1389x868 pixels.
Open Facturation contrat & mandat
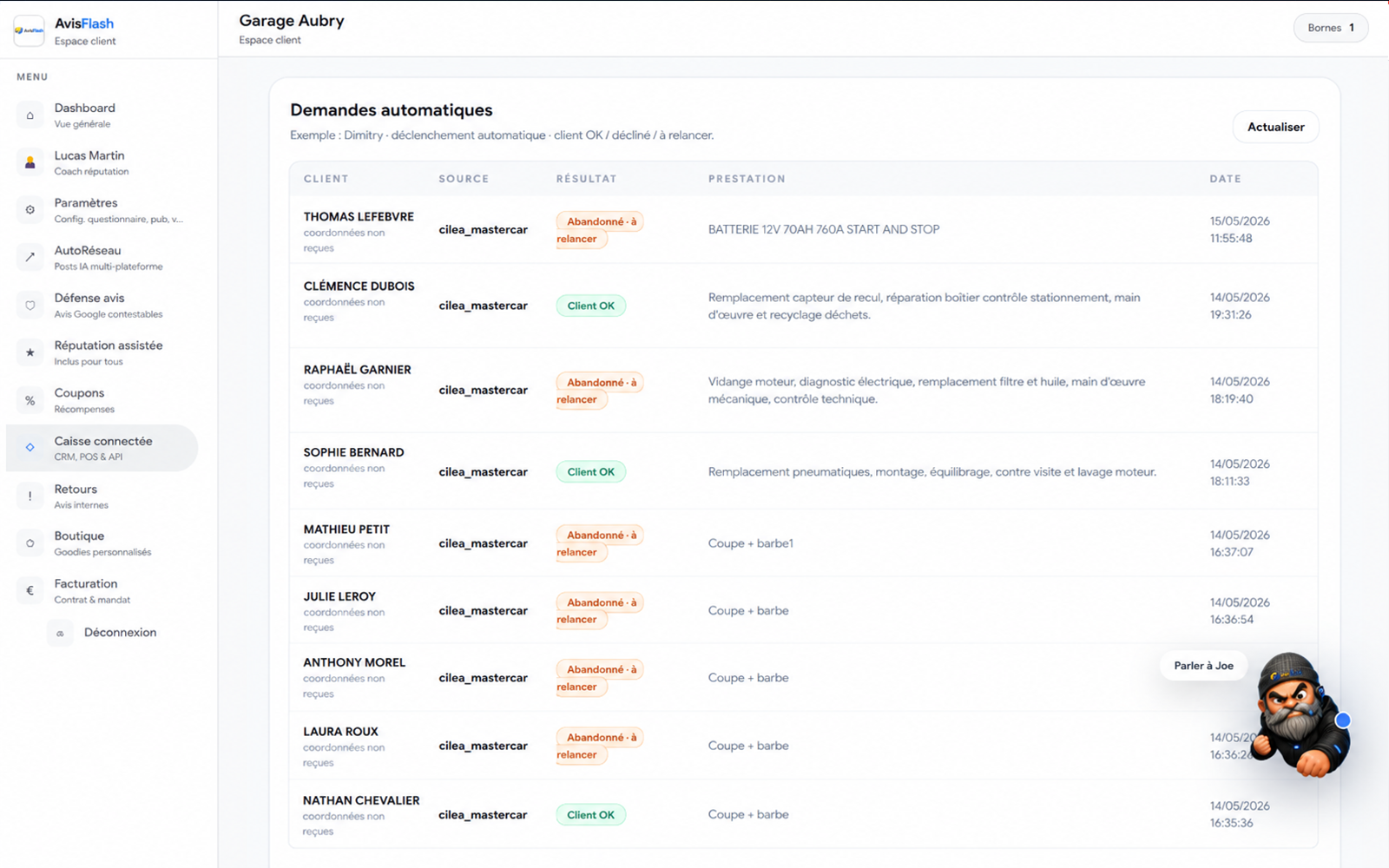click(102, 590)
